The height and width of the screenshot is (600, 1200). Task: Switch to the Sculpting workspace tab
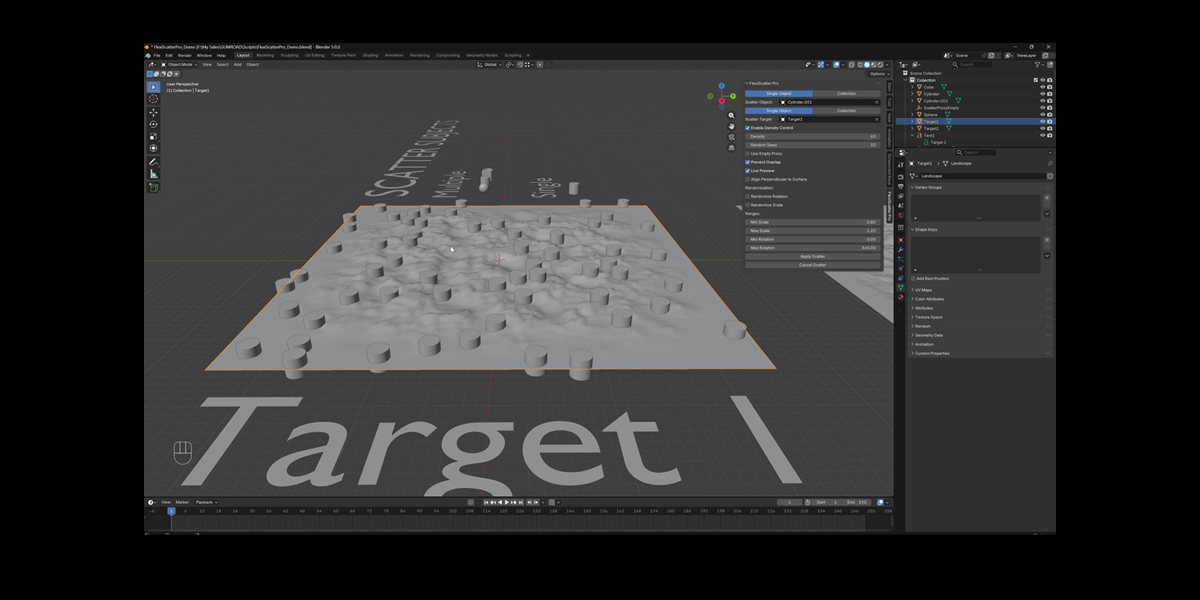point(289,55)
